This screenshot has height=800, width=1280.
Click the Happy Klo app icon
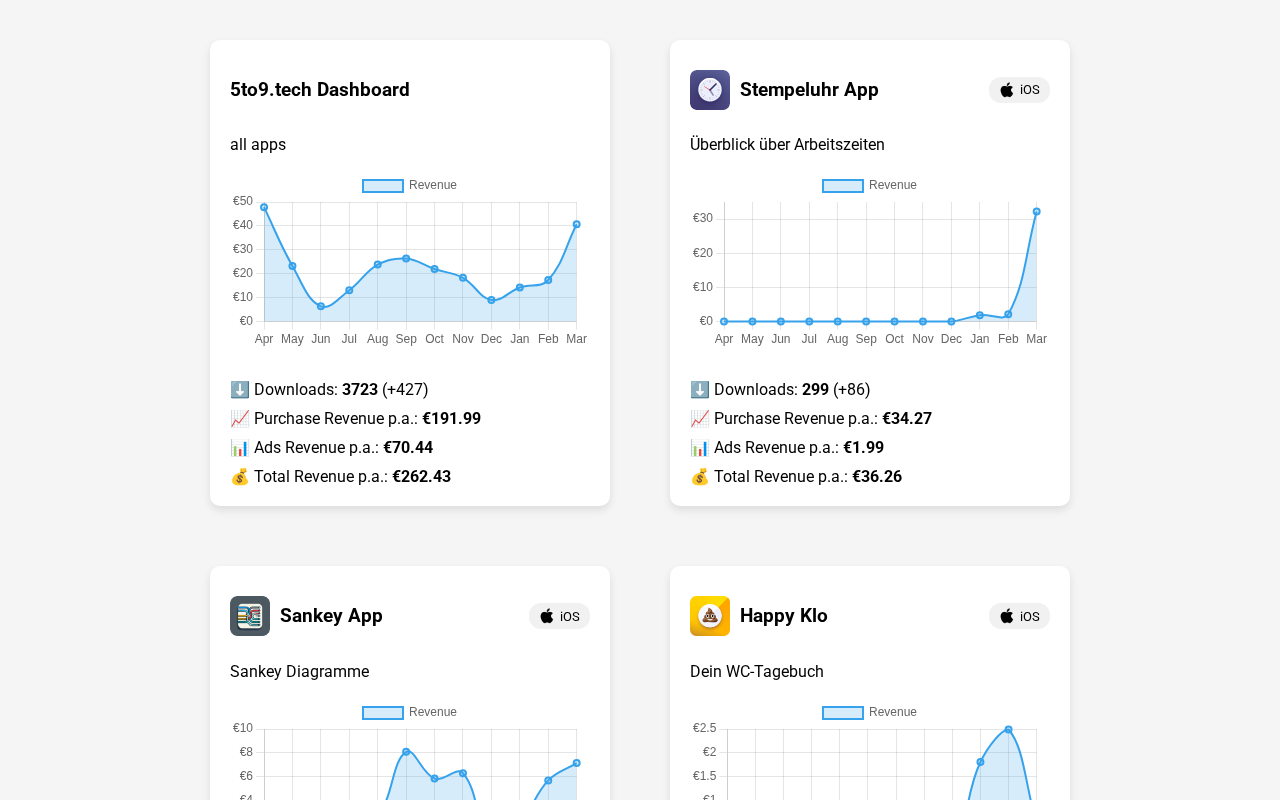pyautogui.click(x=710, y=616)
